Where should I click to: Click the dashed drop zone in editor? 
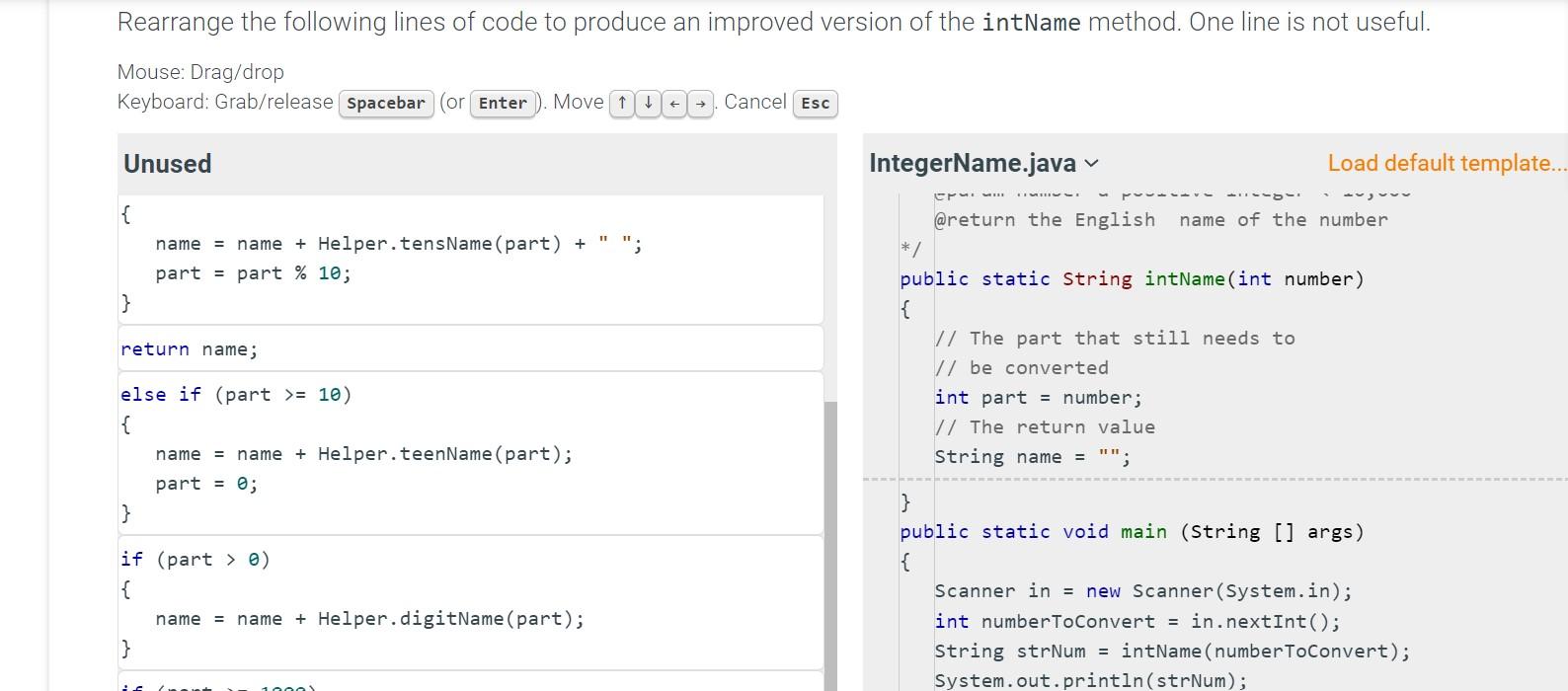1215,480
